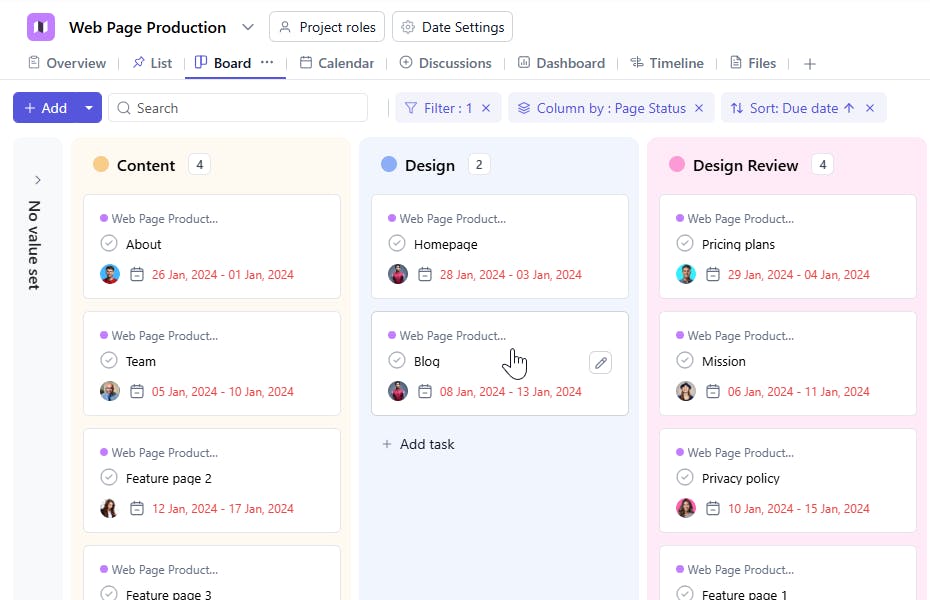The height and width of the screenshot is (600, 930).
Task: Click Add task in Design column
Action: click(418, 444)
